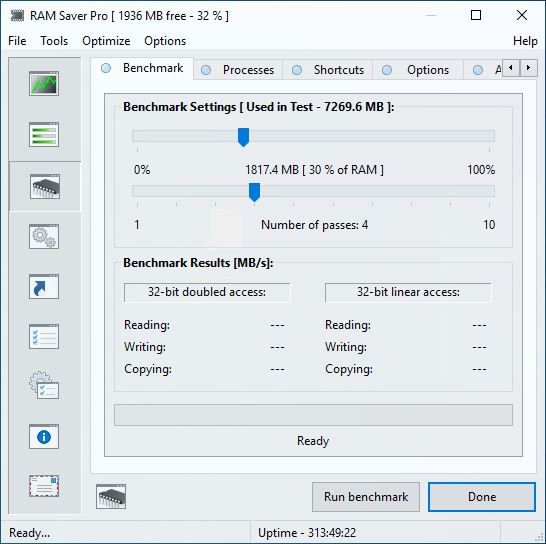
Task: Click the Done button
Action: (x=482, y=497)
